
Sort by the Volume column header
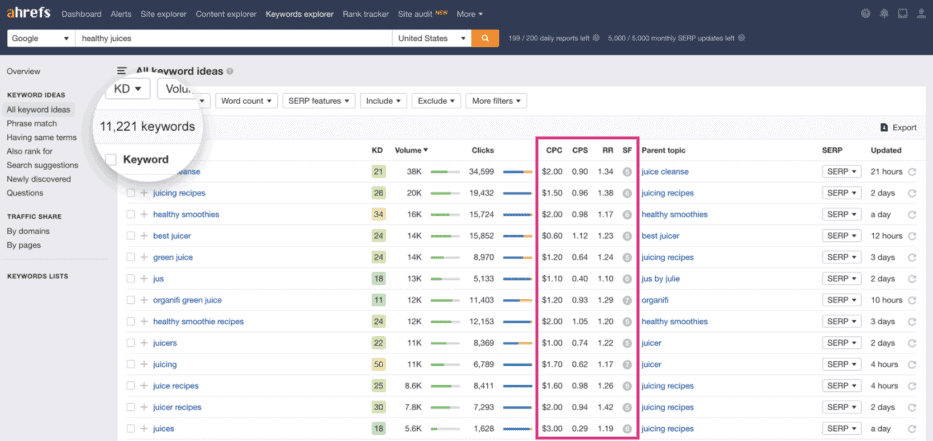pyautogui.click(x=411, y=150)
